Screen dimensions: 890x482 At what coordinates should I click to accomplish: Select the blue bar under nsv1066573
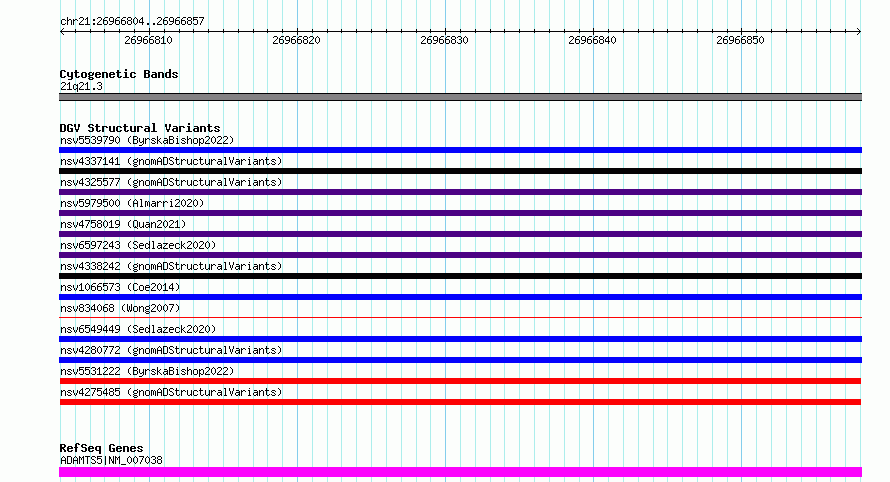point(460,297)
